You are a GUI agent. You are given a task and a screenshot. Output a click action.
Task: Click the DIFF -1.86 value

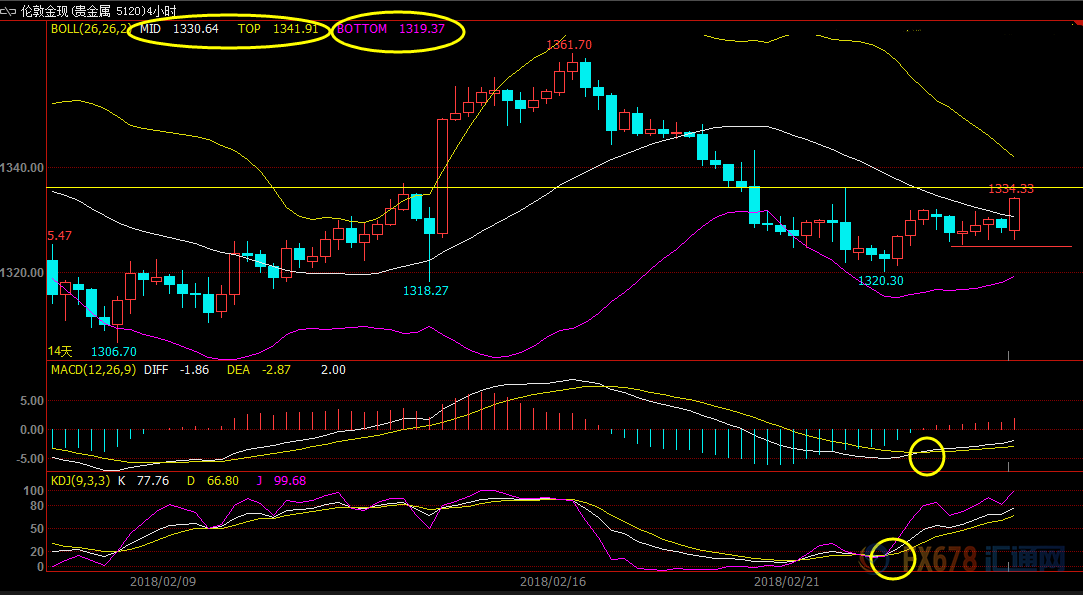(177, 370)
